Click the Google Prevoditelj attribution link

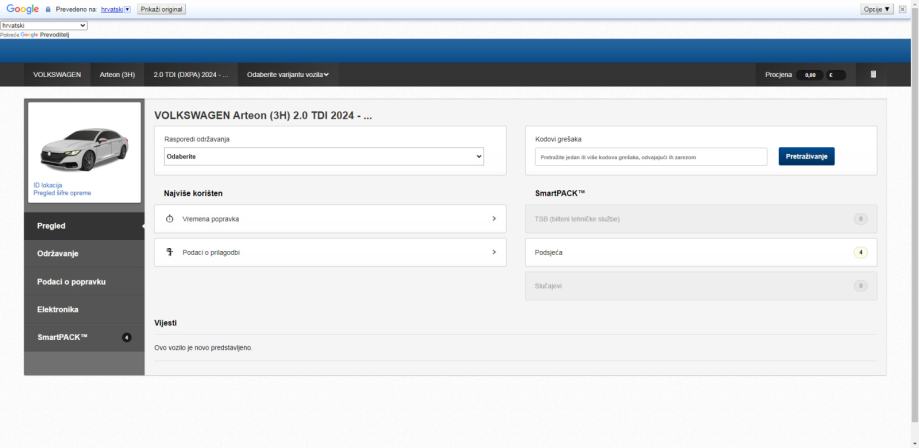click(x=45, y=35)
